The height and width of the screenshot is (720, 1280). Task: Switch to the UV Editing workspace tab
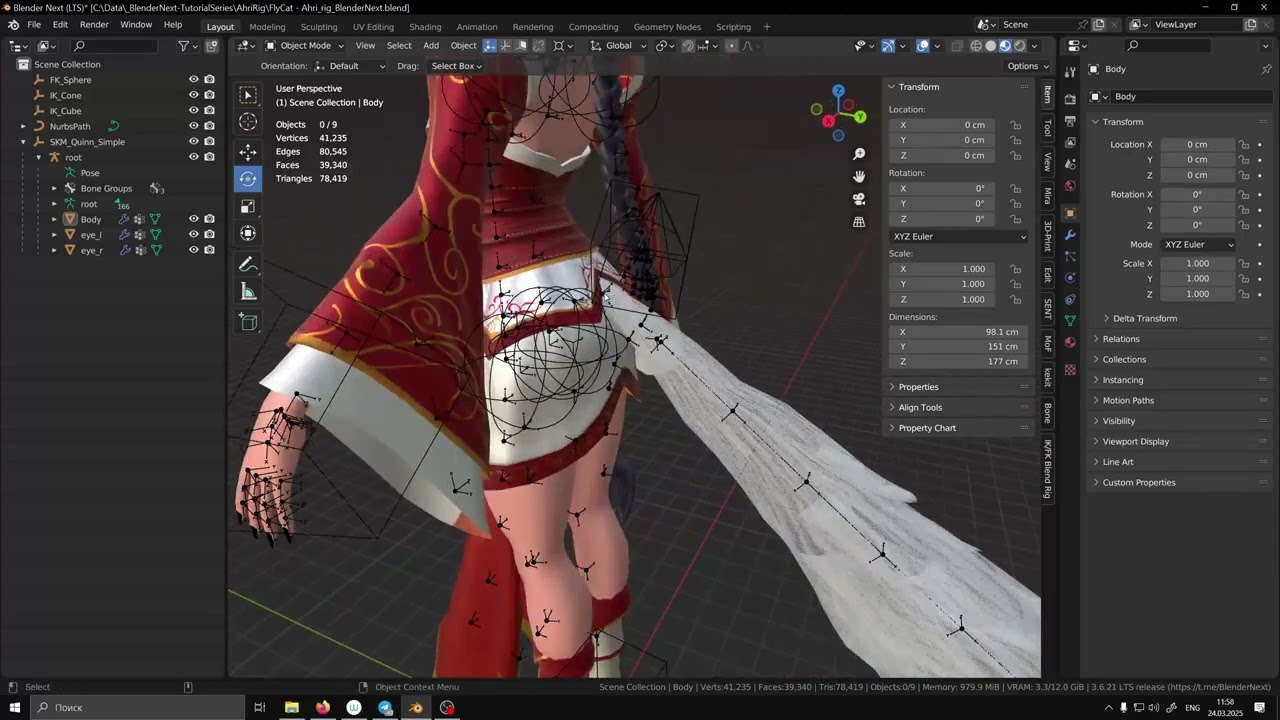(x=373, y=27)
